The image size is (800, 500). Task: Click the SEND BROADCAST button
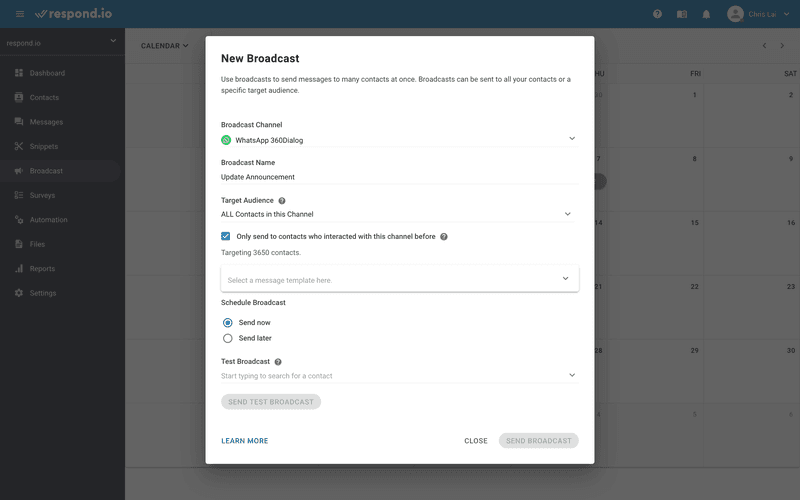539,441
